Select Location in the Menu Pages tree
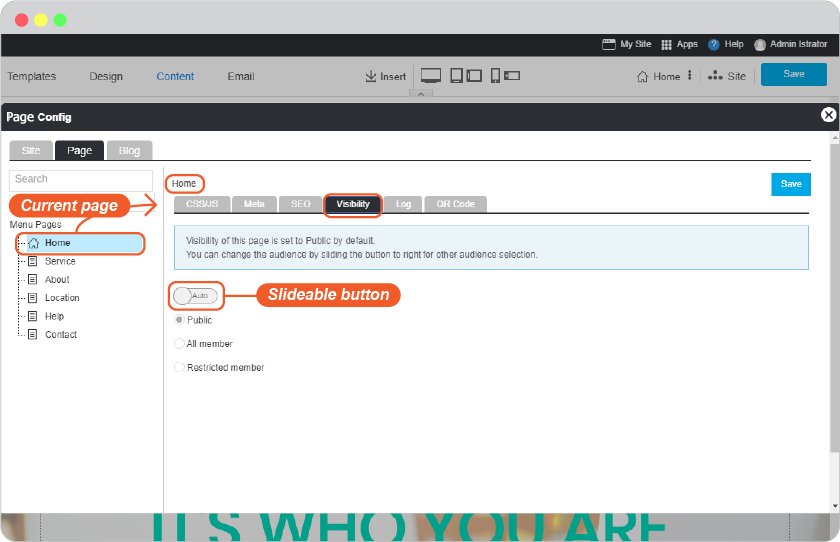This screenshot has height=542, width=840. (x=62, y=298)
